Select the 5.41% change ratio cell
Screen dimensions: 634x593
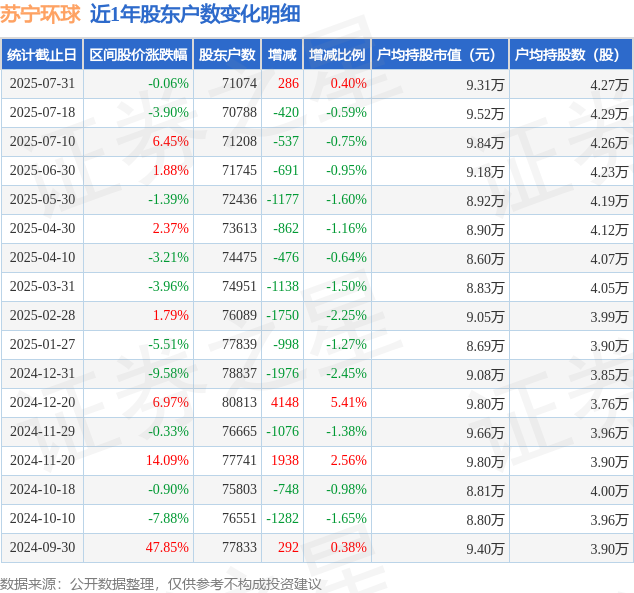tap(337, 403)
